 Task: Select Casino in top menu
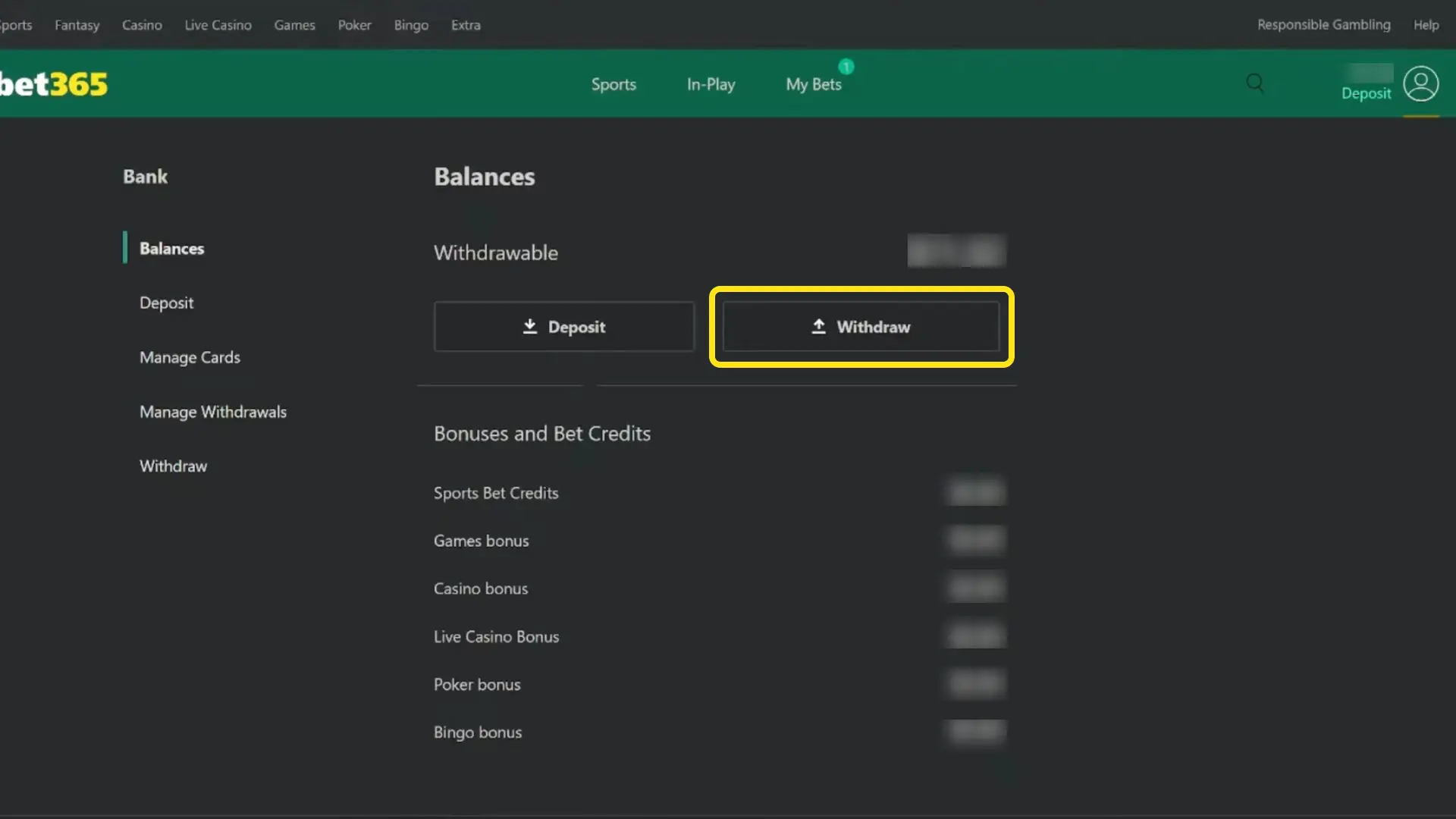click(142, 25)
